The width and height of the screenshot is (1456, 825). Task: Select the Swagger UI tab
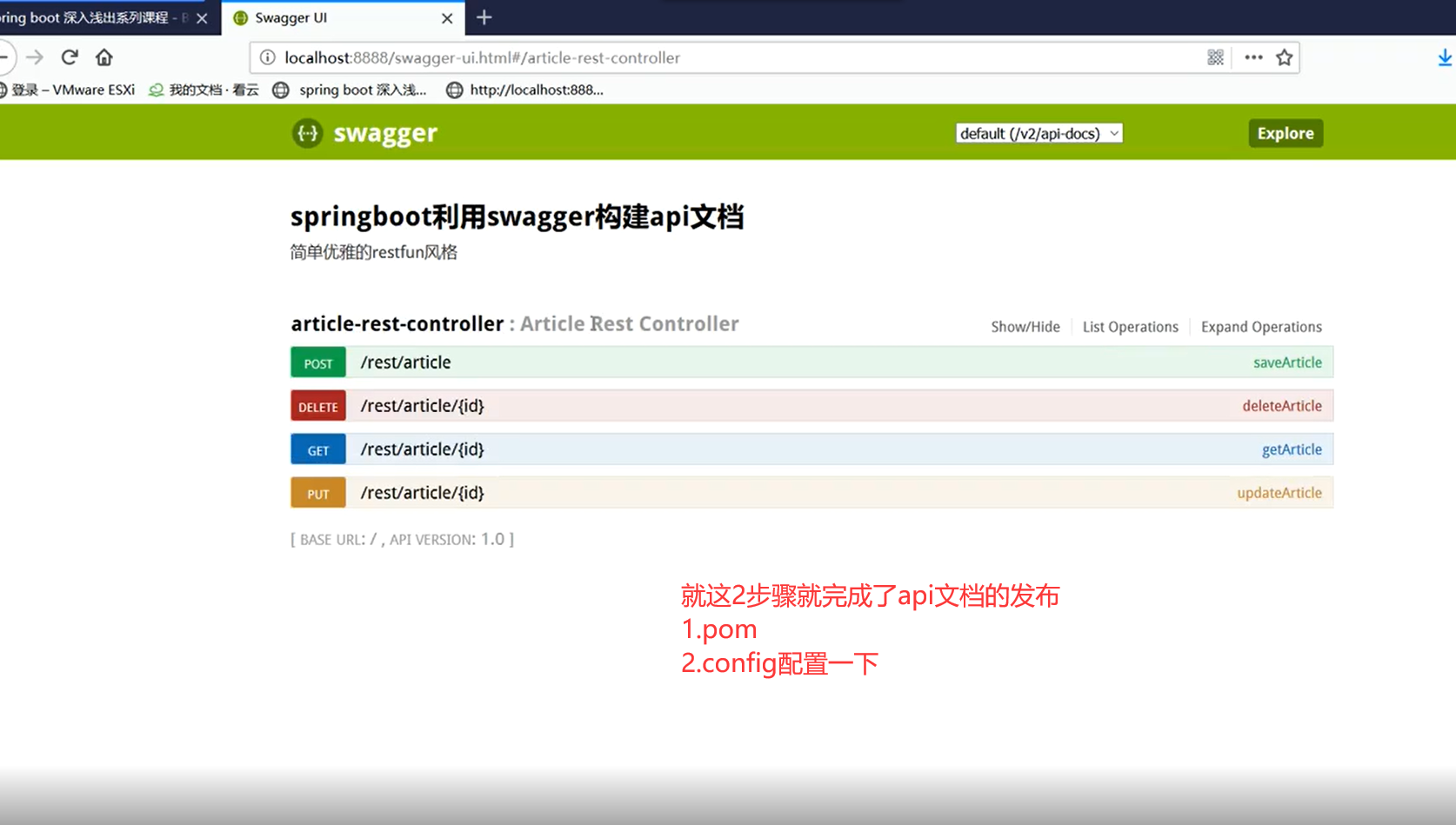coord(344,17)
